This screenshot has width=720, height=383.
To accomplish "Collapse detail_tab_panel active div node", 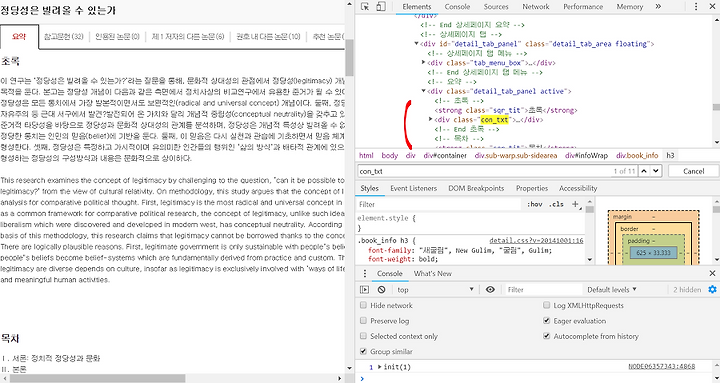I will [423, 91].
